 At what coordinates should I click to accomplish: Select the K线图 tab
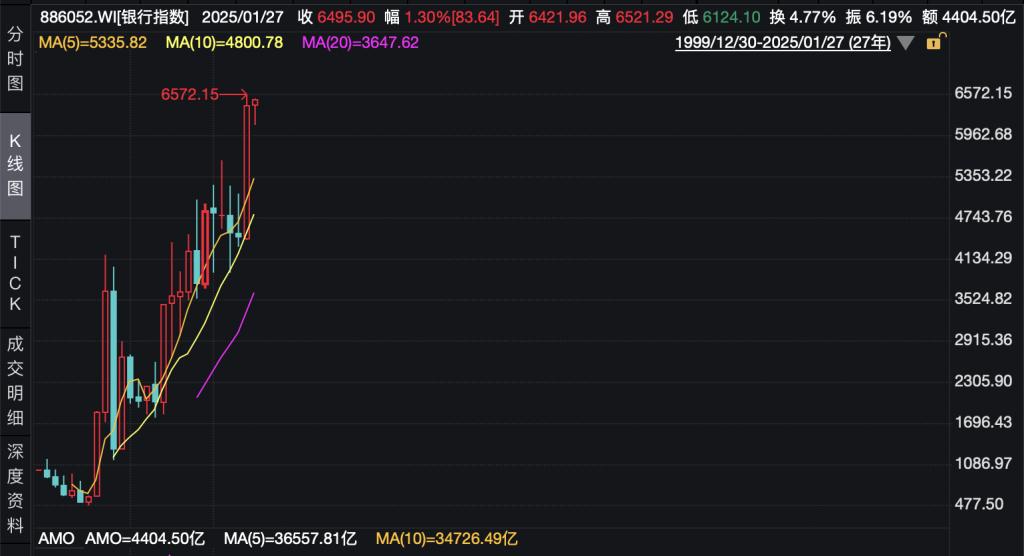click(15, 165)
